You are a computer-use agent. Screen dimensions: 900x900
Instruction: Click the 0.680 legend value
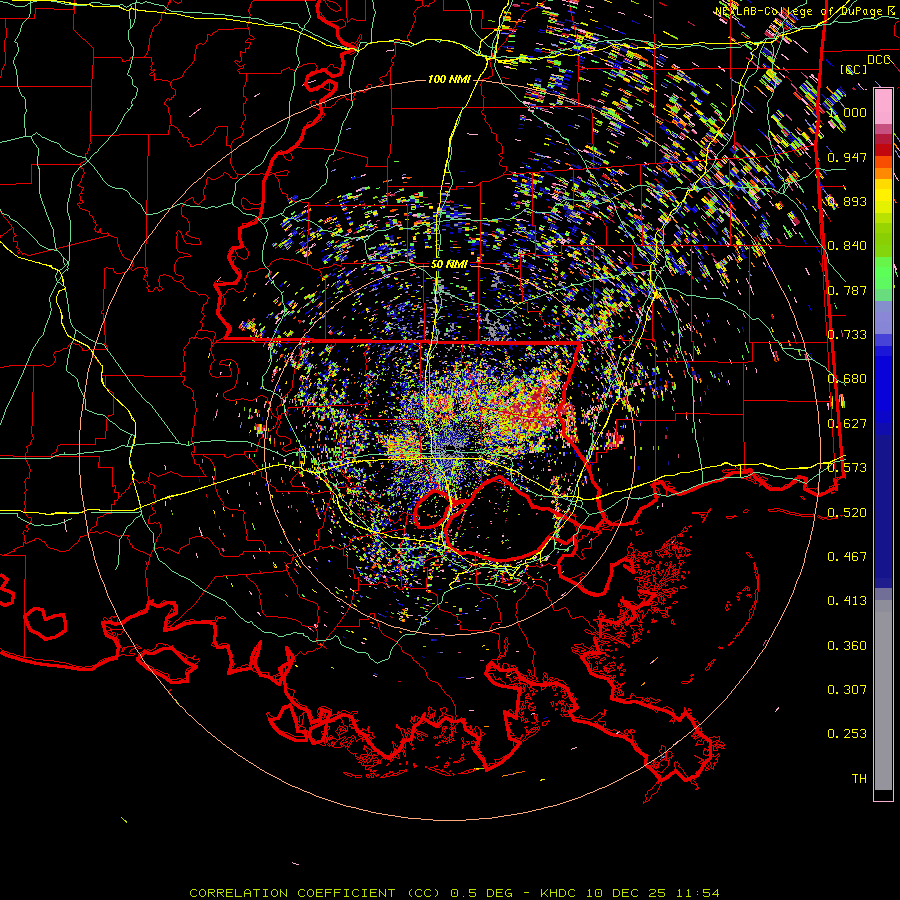(x=847, y=379)
